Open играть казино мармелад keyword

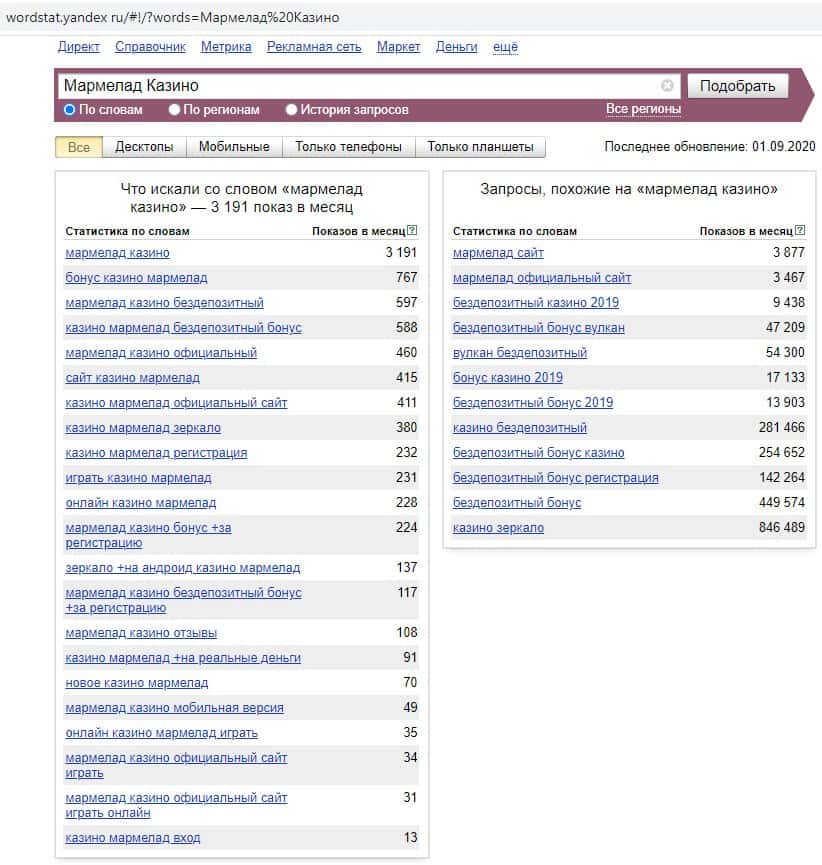point(138,478)
